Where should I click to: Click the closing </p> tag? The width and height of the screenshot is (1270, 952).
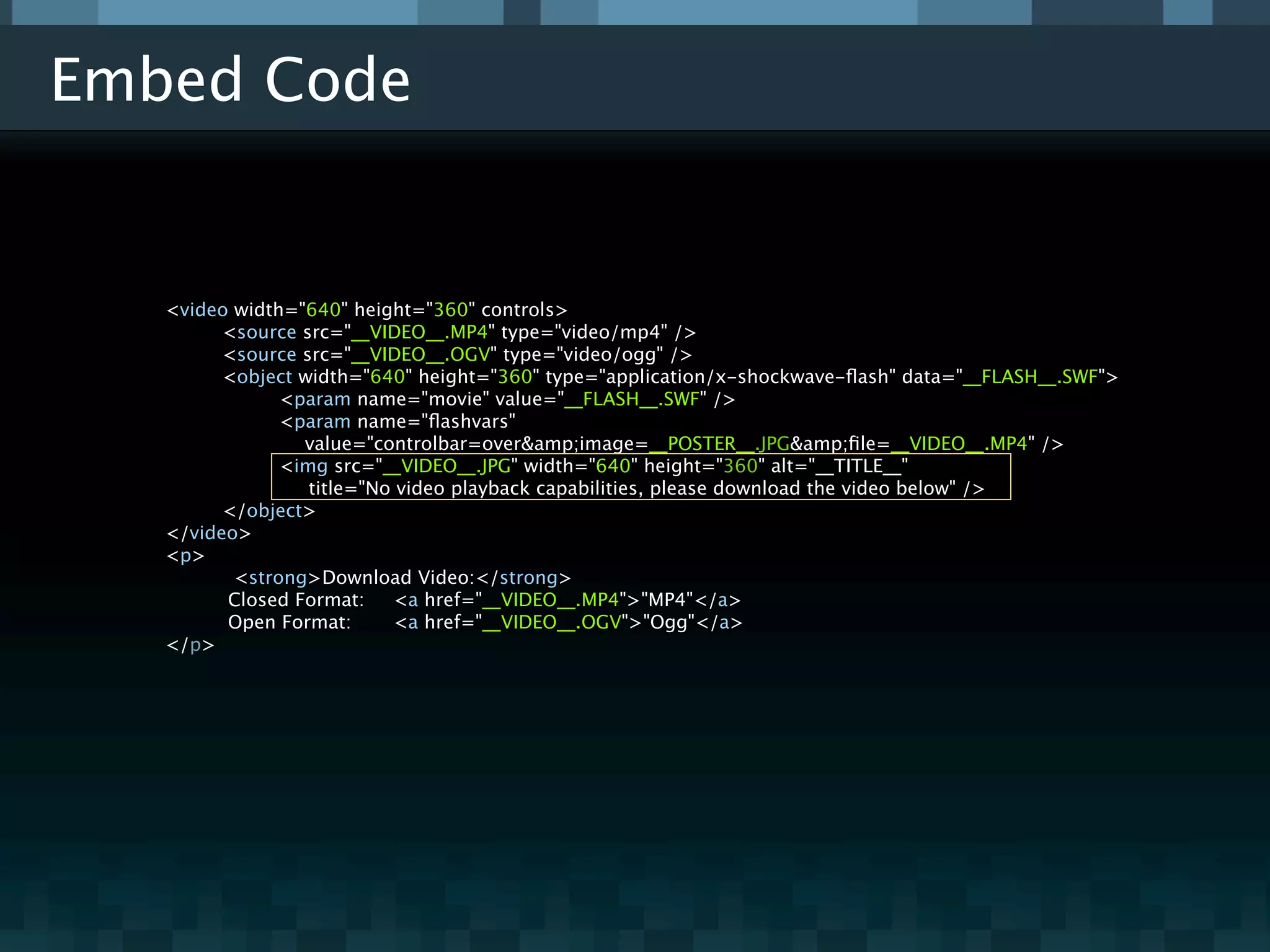coord(190,645)
